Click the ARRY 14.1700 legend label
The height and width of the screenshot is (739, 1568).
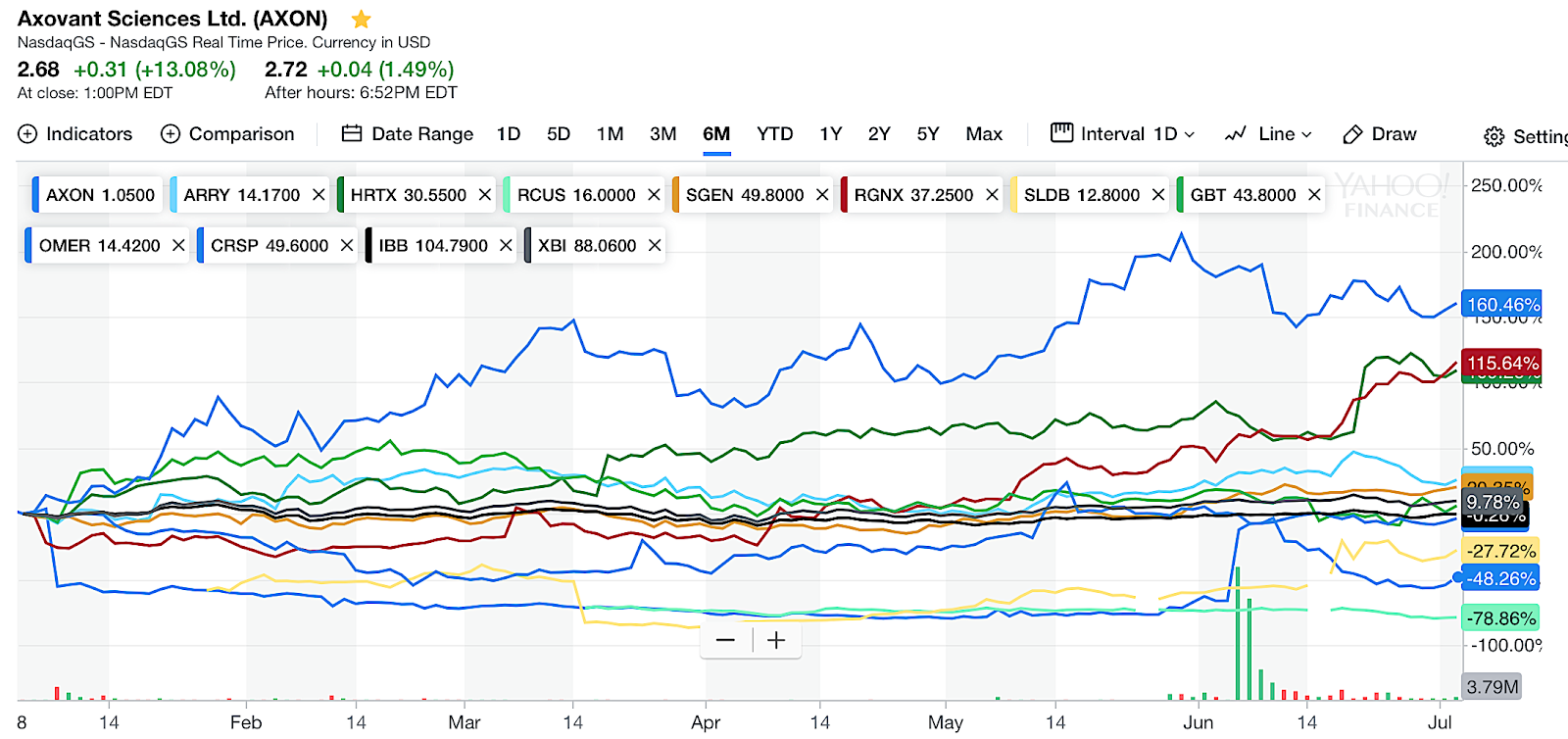pyautogui.click(x=242, y=195)
